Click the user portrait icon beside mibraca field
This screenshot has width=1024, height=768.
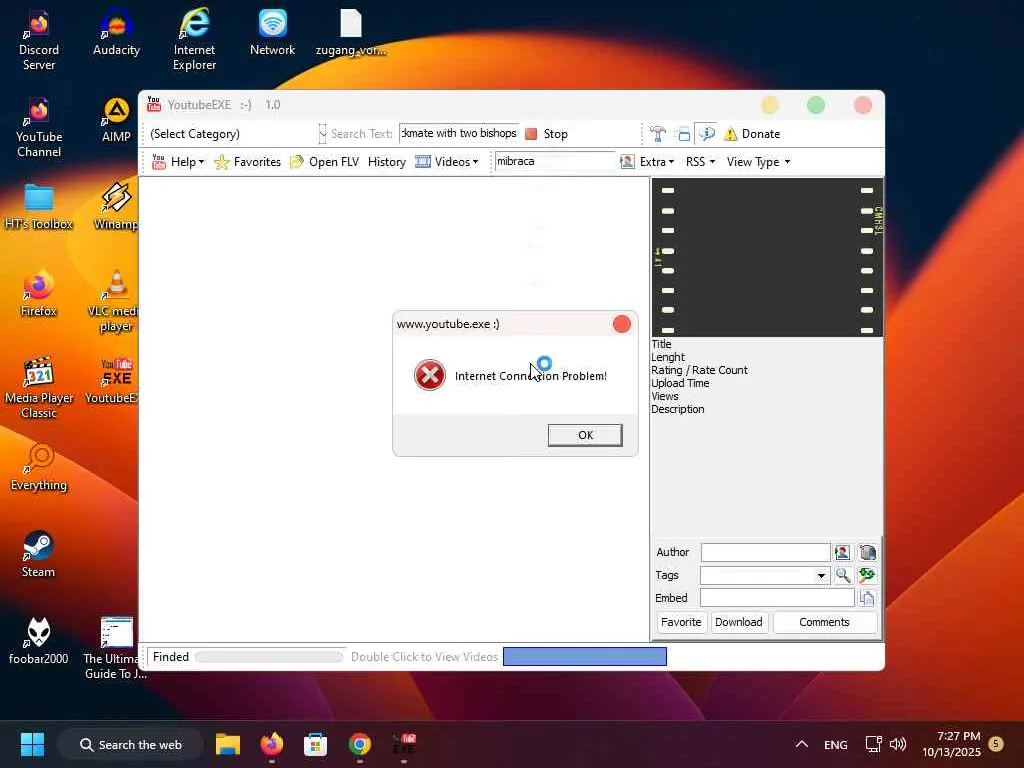coord(627,161)
